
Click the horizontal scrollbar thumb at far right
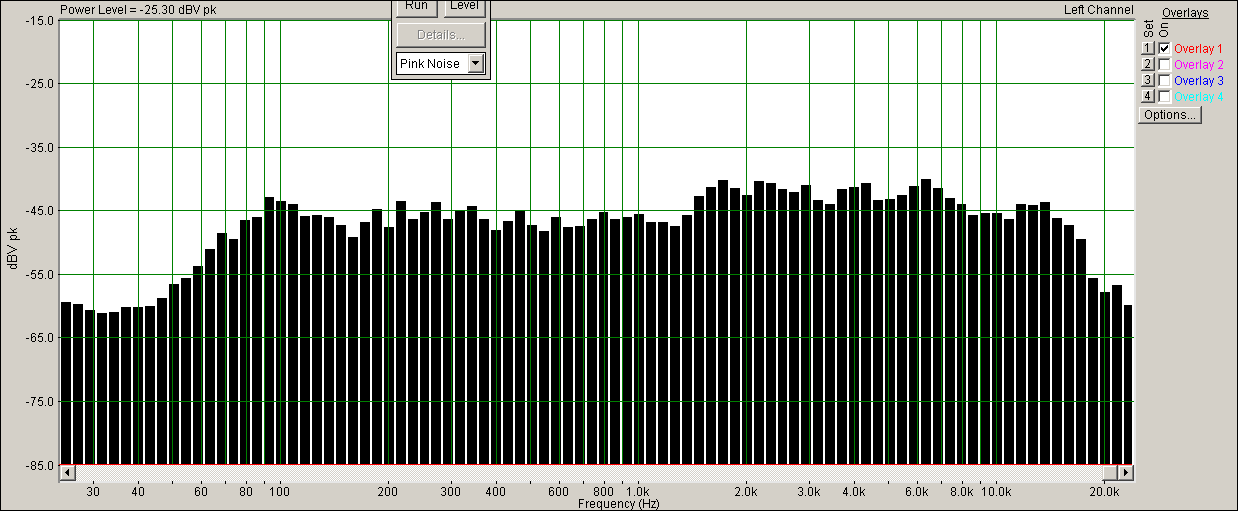(1112, 472)
